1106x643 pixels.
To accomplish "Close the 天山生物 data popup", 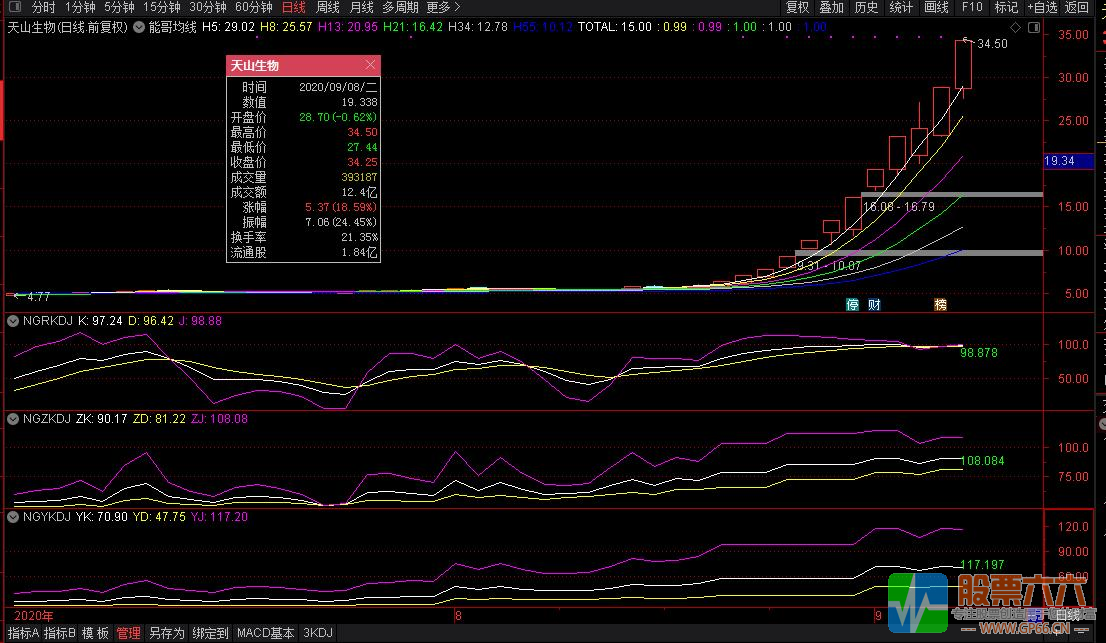I will (370, 65).
